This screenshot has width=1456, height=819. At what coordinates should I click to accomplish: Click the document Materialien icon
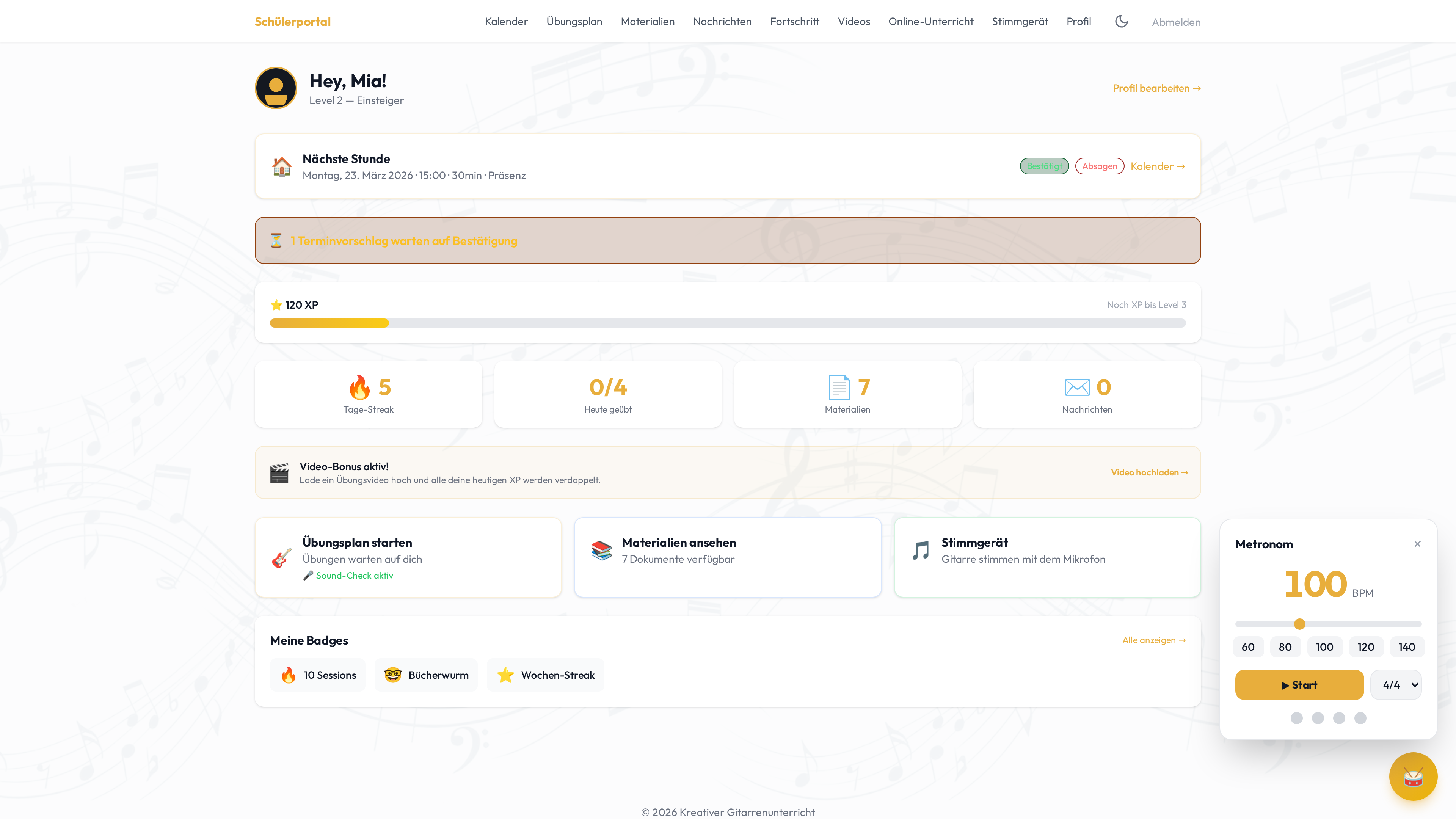click(839, 387)
